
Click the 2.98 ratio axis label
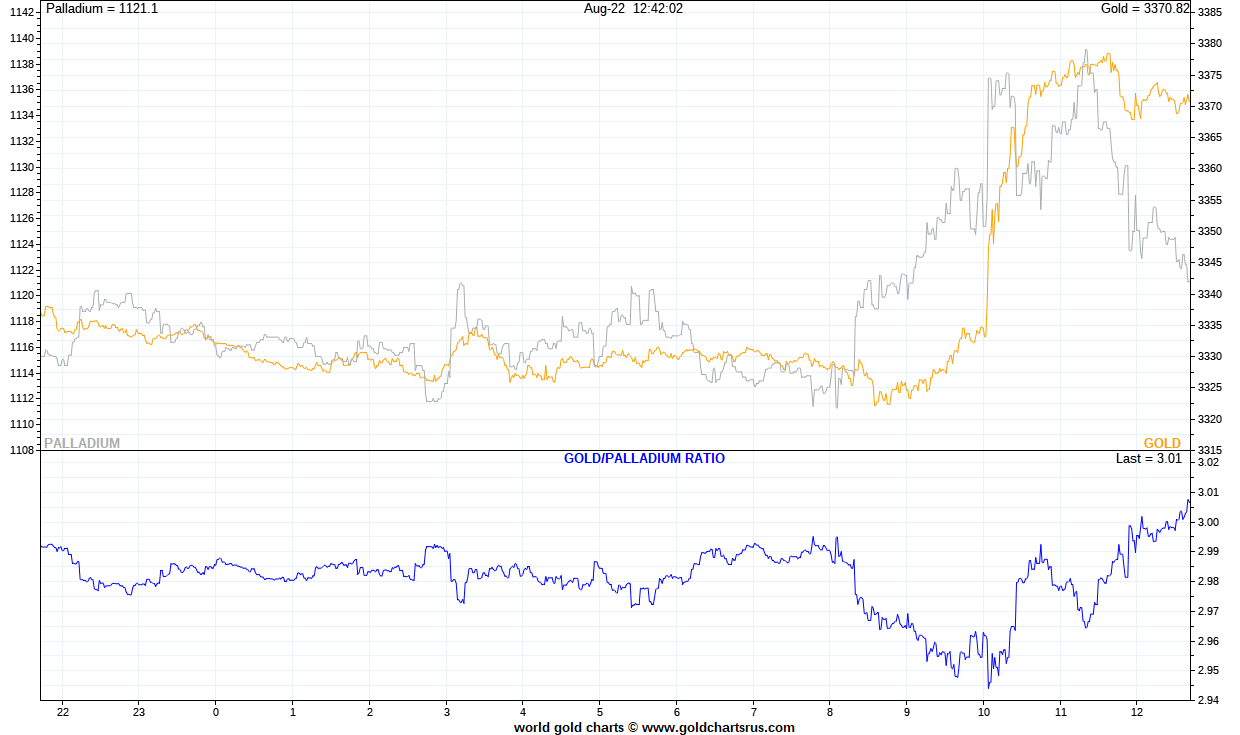pyautogui.click(x=1208, y=581)
